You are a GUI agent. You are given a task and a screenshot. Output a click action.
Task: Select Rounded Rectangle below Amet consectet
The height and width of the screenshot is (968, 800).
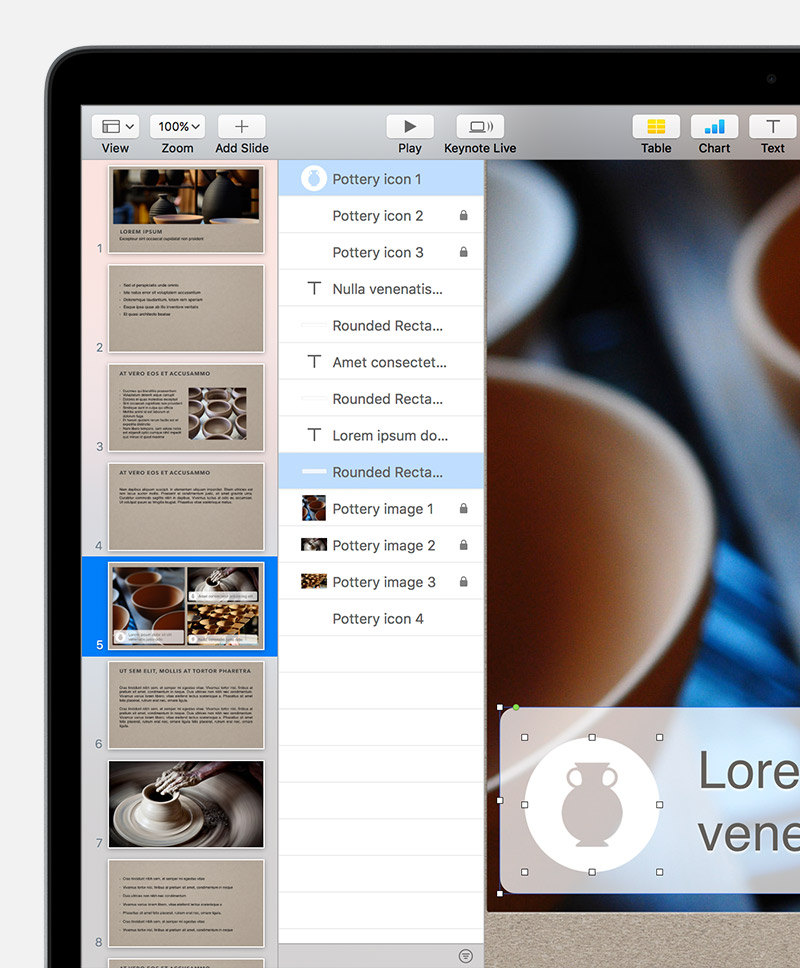tap(381, 399)
